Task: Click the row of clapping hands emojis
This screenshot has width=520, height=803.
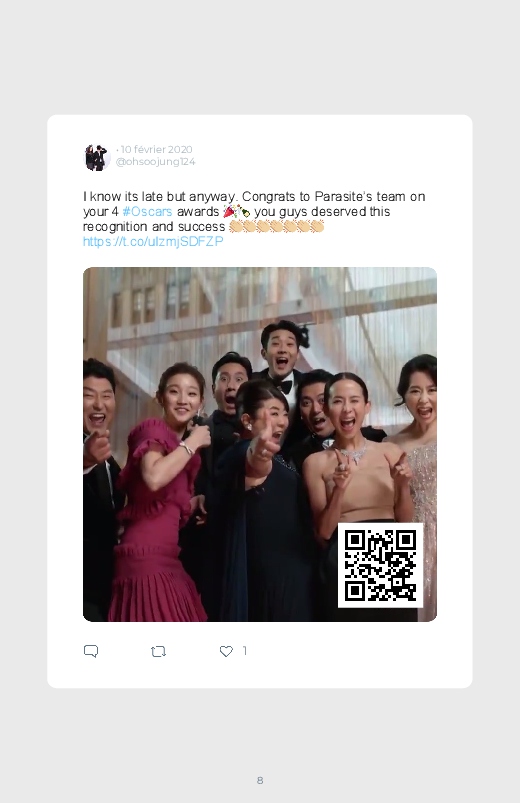Action: pyautogui.click(x=277, y=226)
